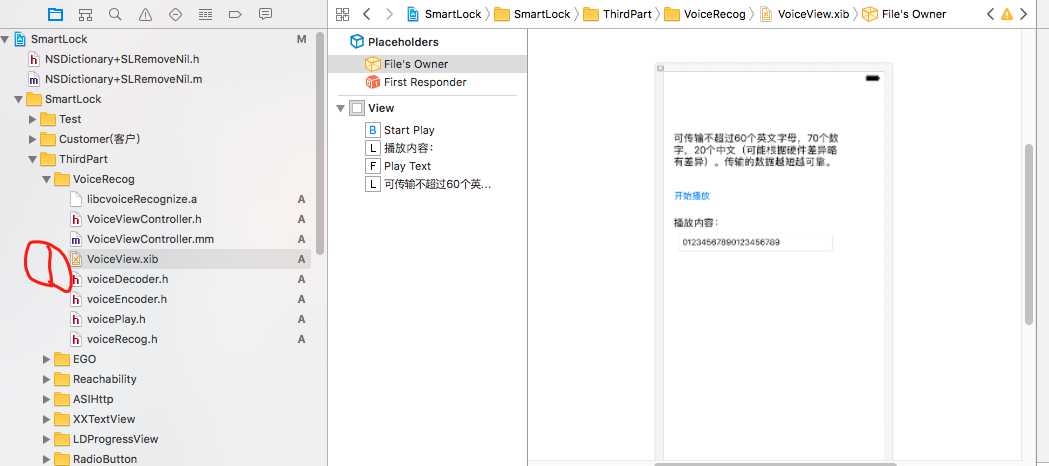Image resolution: width=1049 pixels, height=466 pixels.
Task: Select the 播放内容: label on canvas
Action: click(696, 223)
